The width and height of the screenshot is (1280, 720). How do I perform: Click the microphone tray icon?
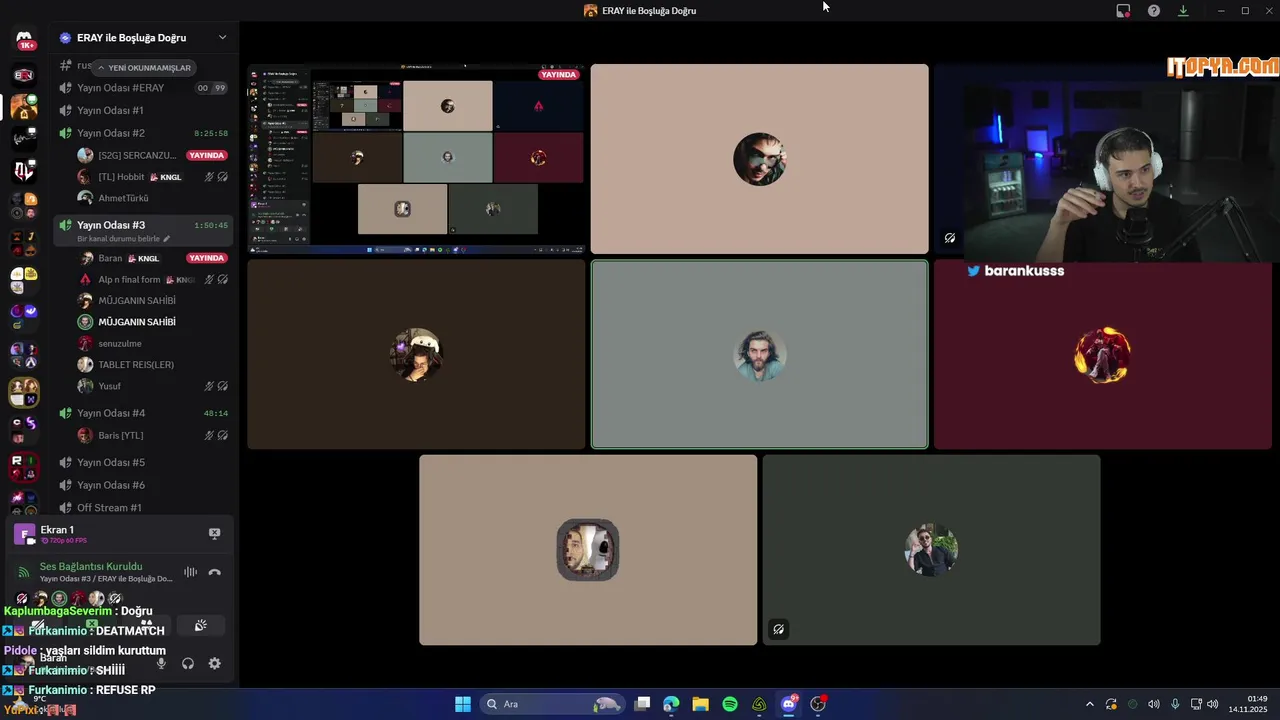[x=1175, y=704]
